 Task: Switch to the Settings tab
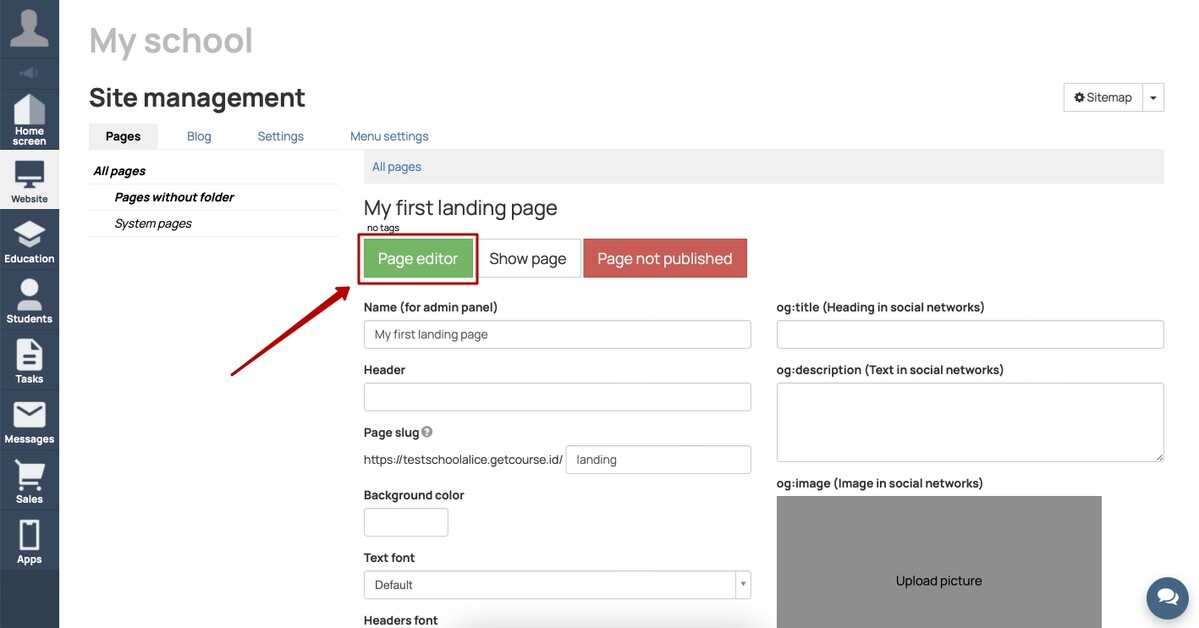pos(281,136)
